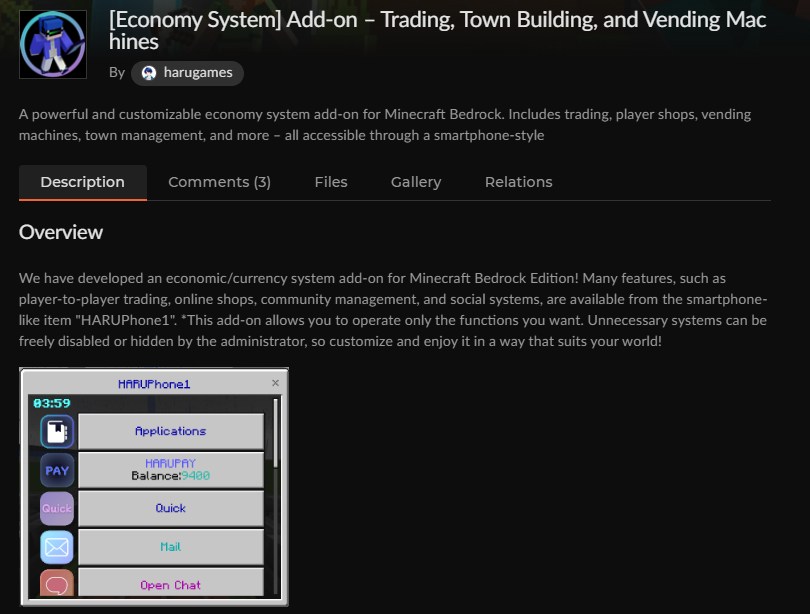Click the purple Quick icon
Screen dimensions: 810x614
(57, 509)
